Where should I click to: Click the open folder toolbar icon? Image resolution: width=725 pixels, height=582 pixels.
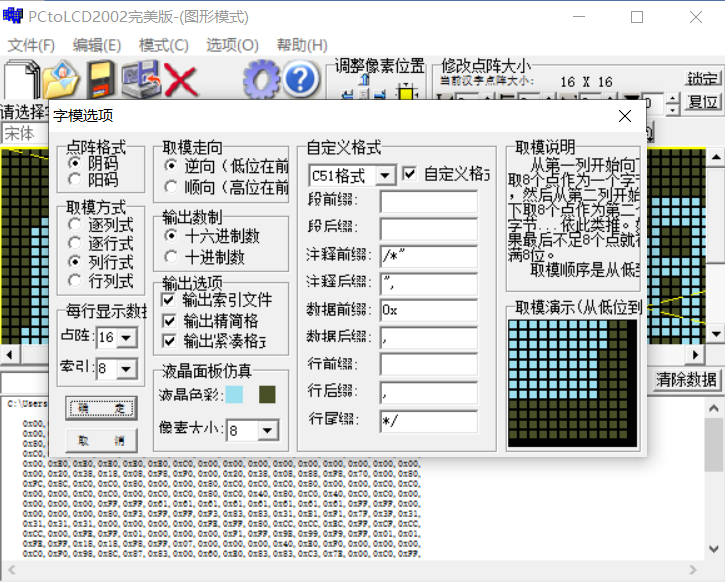coord(60,79)
